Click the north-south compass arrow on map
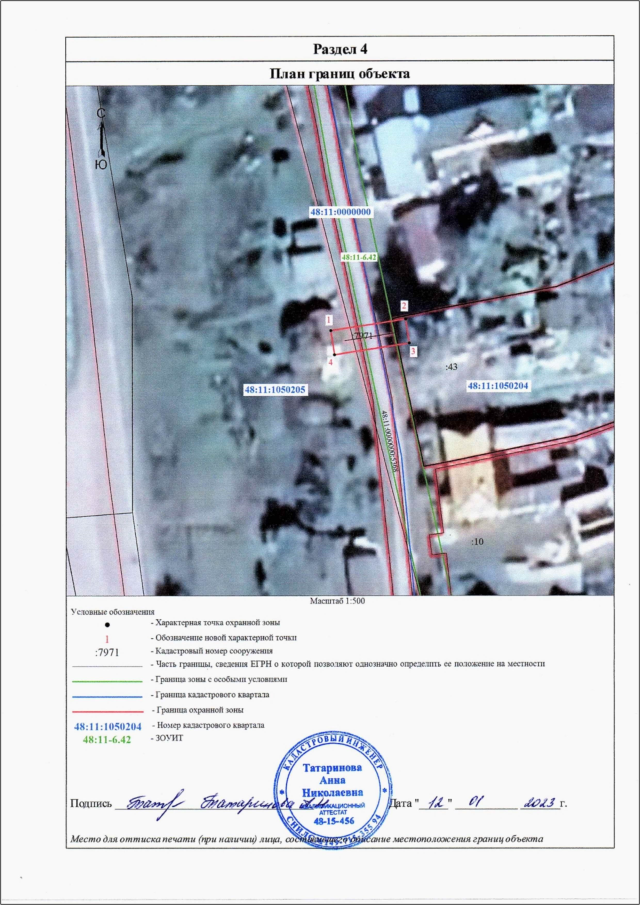This screenshot has width=640, height=905. coord(100,139)
